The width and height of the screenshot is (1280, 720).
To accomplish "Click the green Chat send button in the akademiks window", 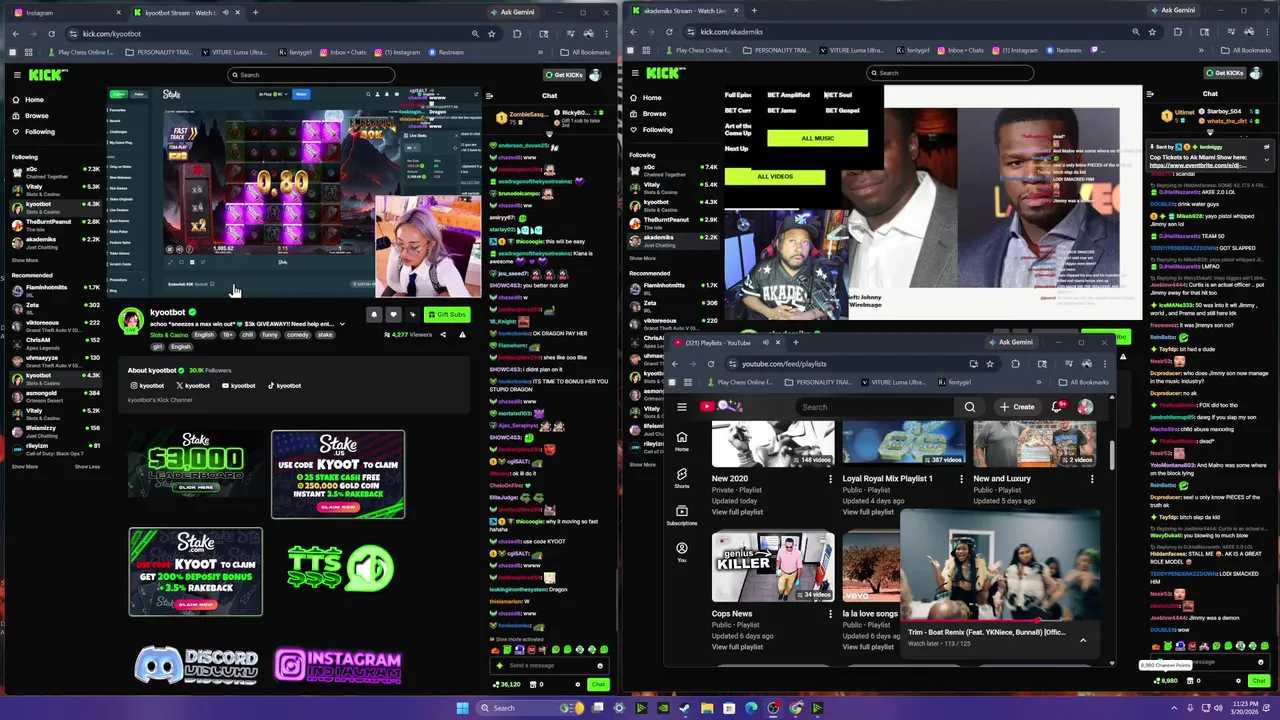I will (x=1259, y=681).
